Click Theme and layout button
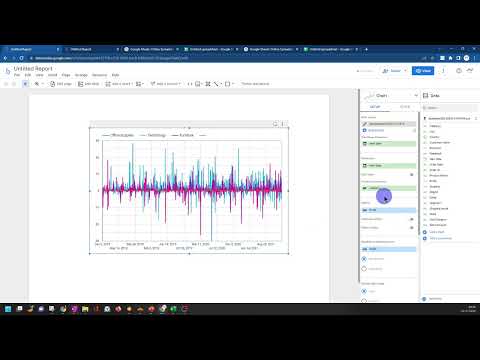Screen dimensions: 480x360 (x=255, y=84)
